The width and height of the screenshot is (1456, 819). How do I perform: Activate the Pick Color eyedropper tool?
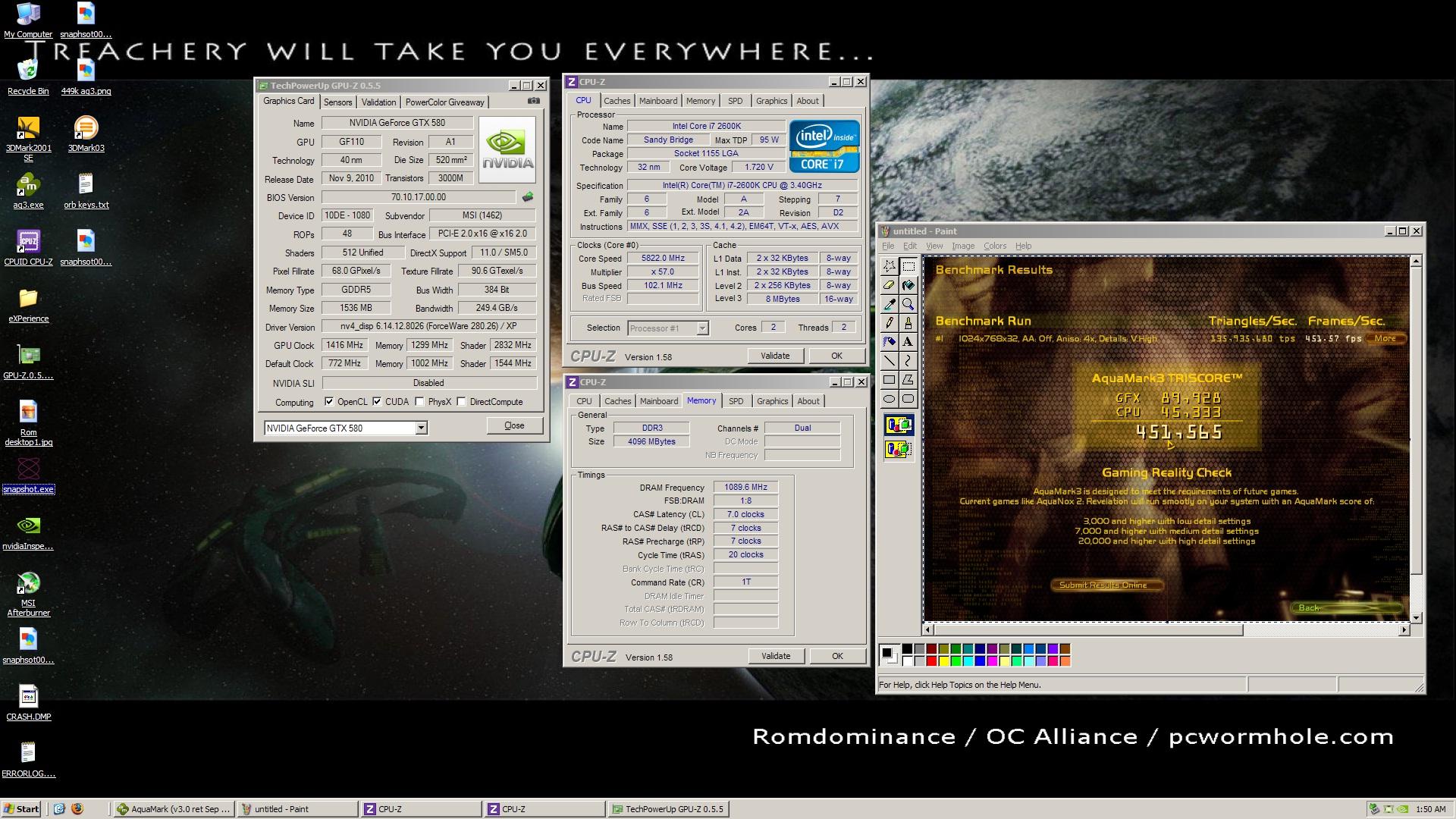click(890, 304)
